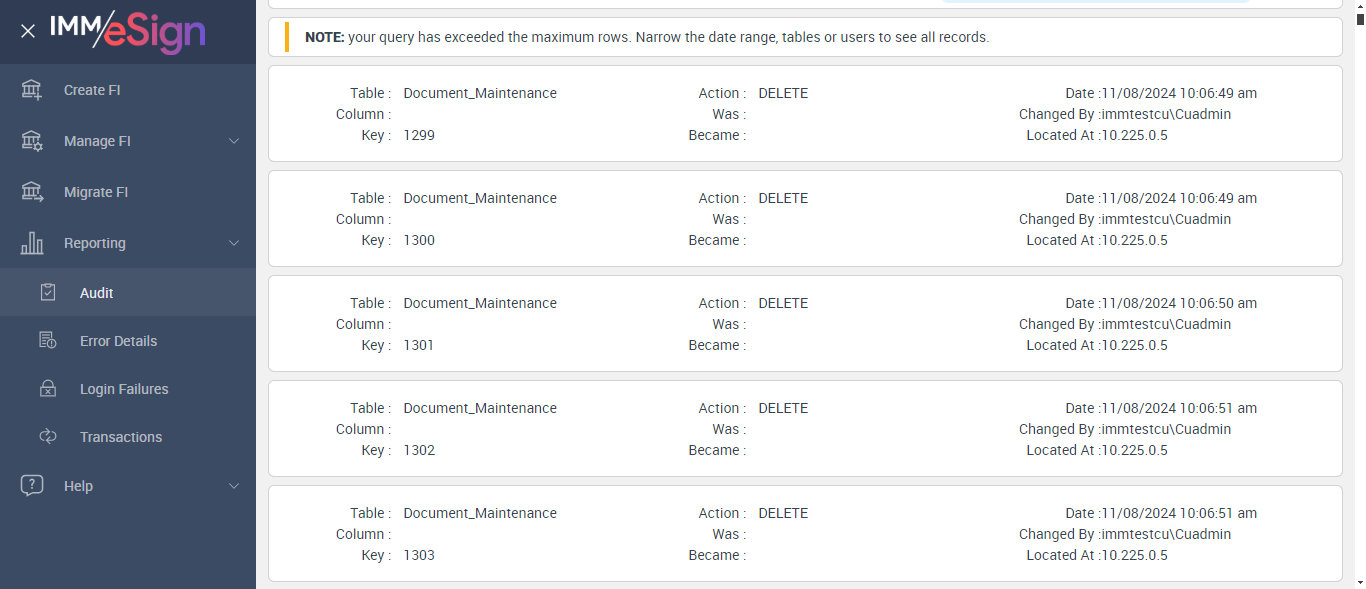Click the Create FI bank icon
The image size is (1366, 589).
[32, 90]
